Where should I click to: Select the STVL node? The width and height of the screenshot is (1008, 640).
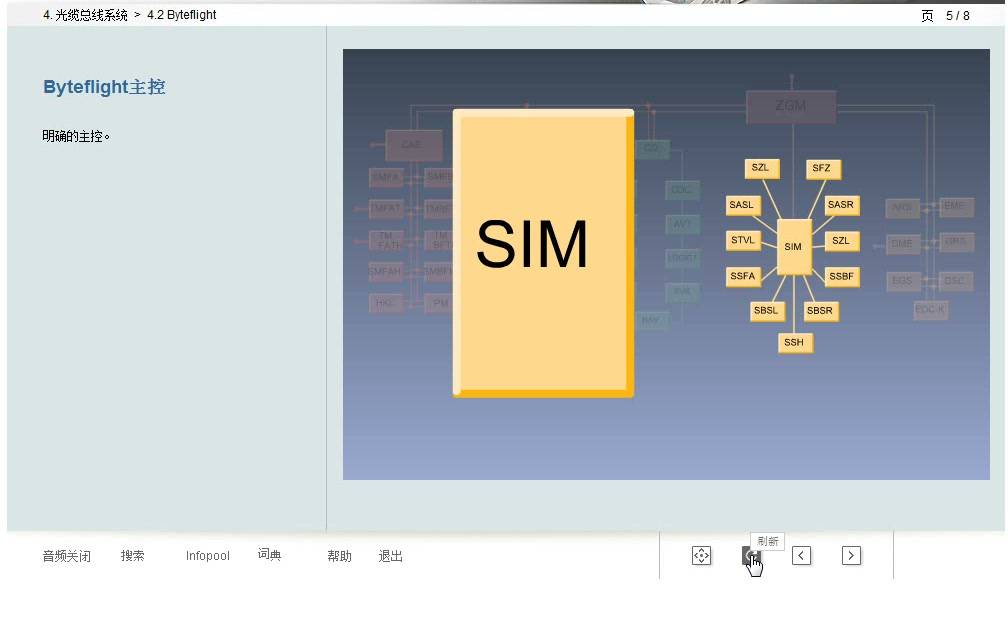[x=743, y=241]
